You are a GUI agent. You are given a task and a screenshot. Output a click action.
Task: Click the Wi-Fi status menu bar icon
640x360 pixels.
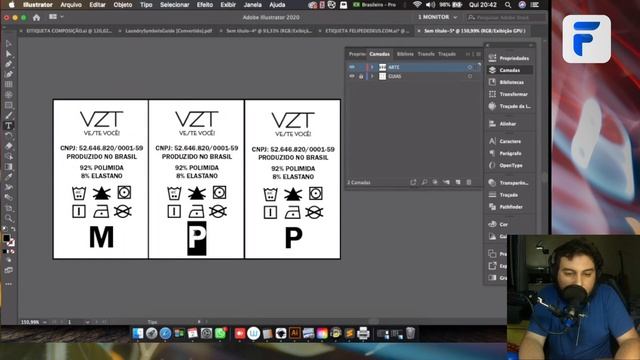[417, 5]
